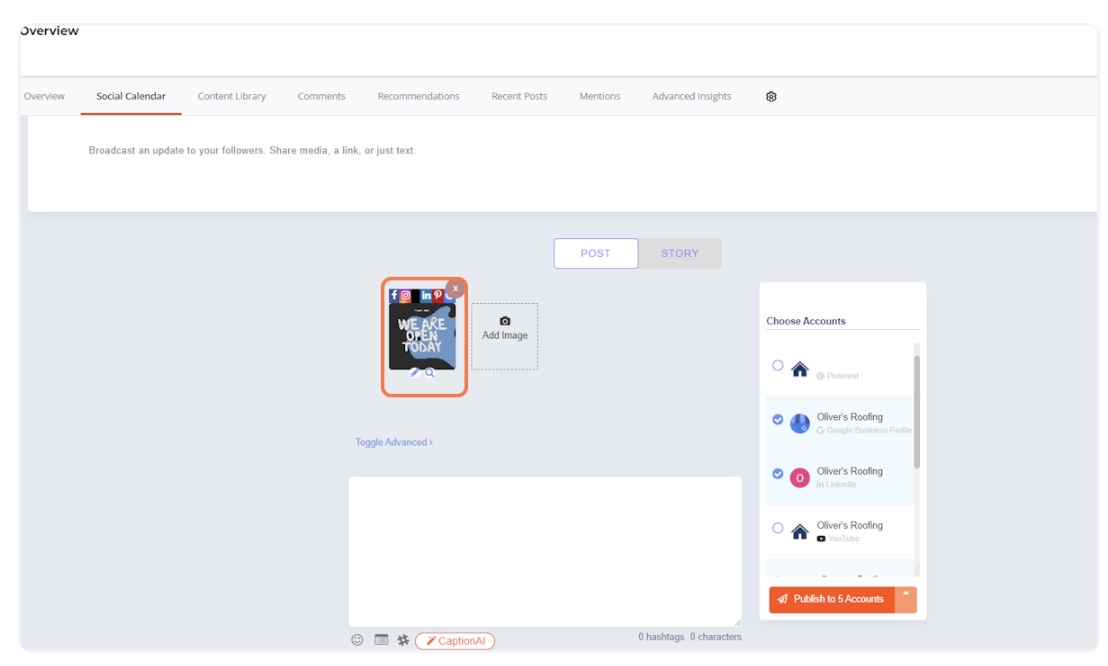
Task: Click the magnifier preview icon under image
Action: pos(430,373)
